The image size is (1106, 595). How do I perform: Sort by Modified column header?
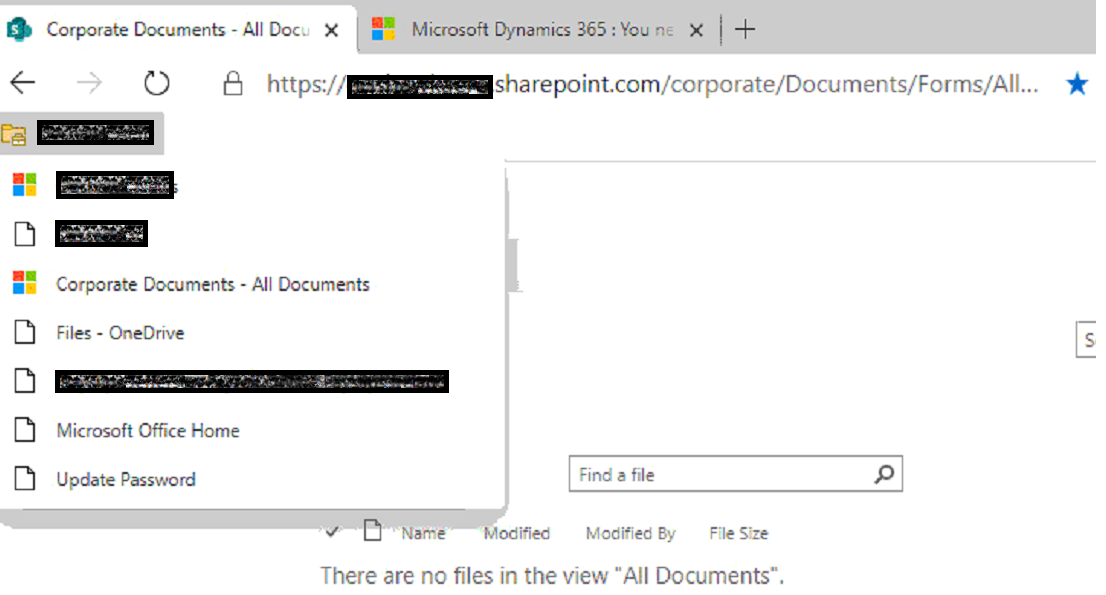pyautogui.click(x=516, y=534)
